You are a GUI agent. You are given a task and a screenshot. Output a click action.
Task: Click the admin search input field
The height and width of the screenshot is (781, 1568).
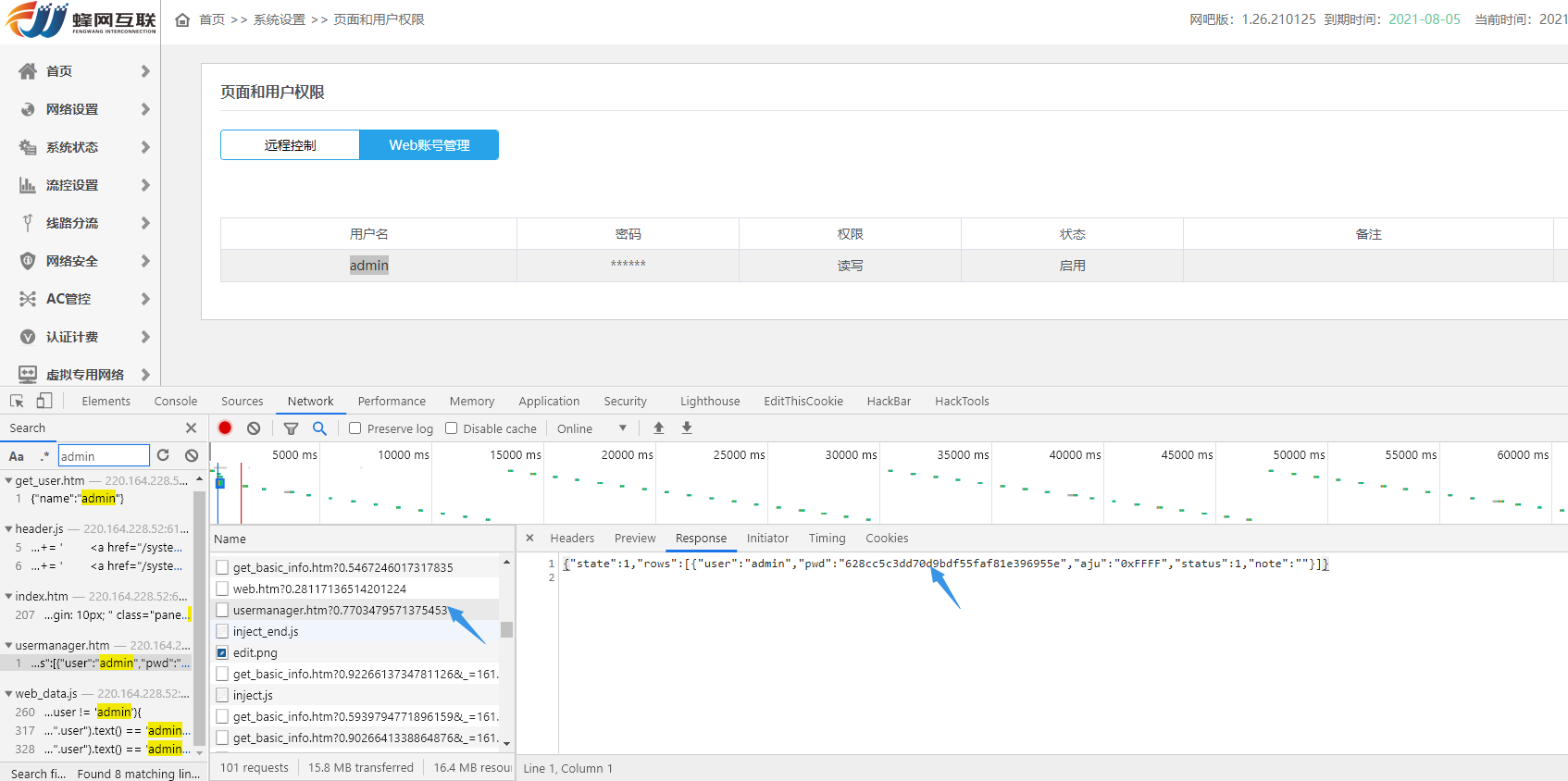[x=103, y=456]
